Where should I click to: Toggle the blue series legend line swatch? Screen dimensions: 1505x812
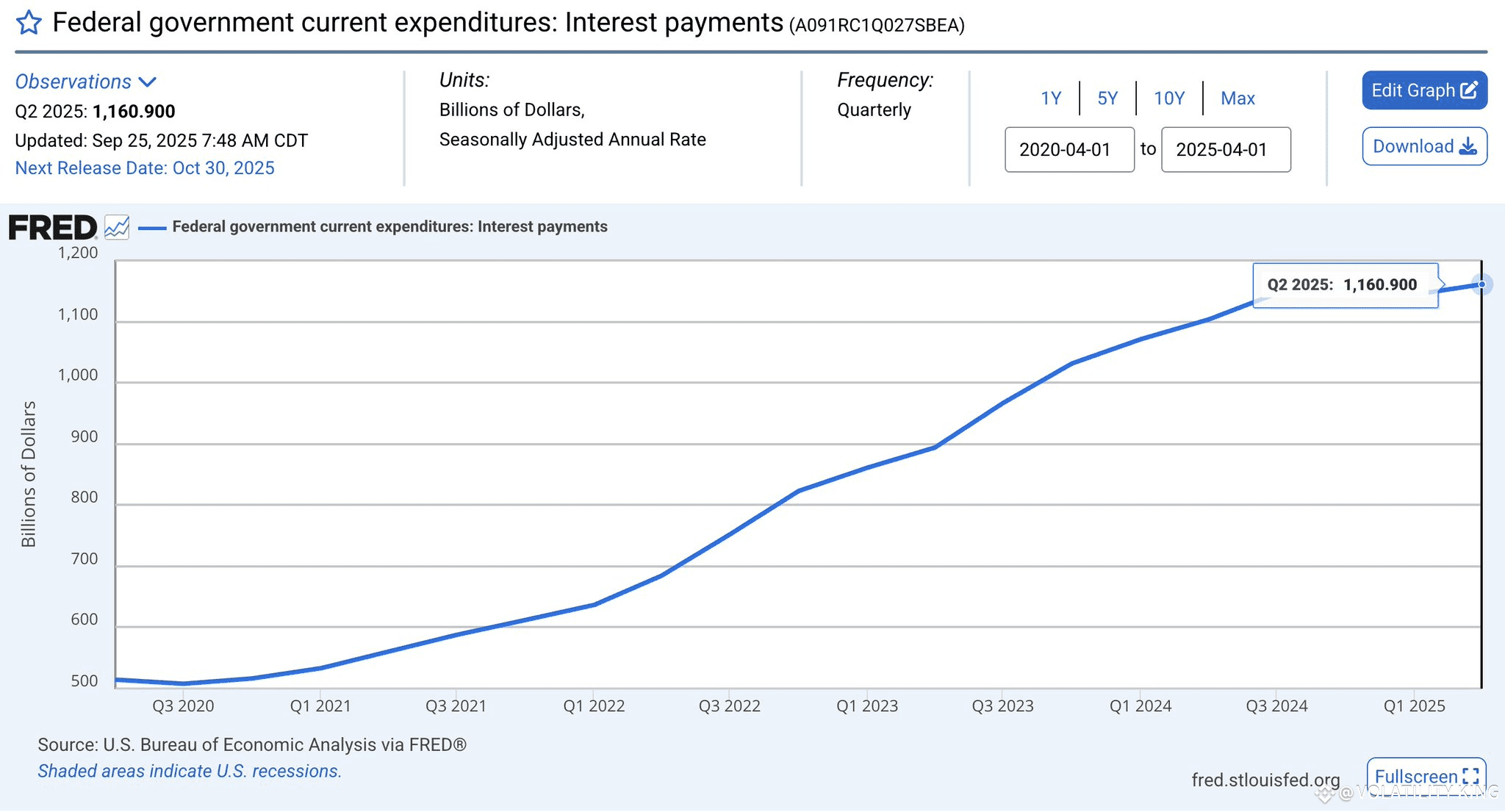tap(152, 228)
